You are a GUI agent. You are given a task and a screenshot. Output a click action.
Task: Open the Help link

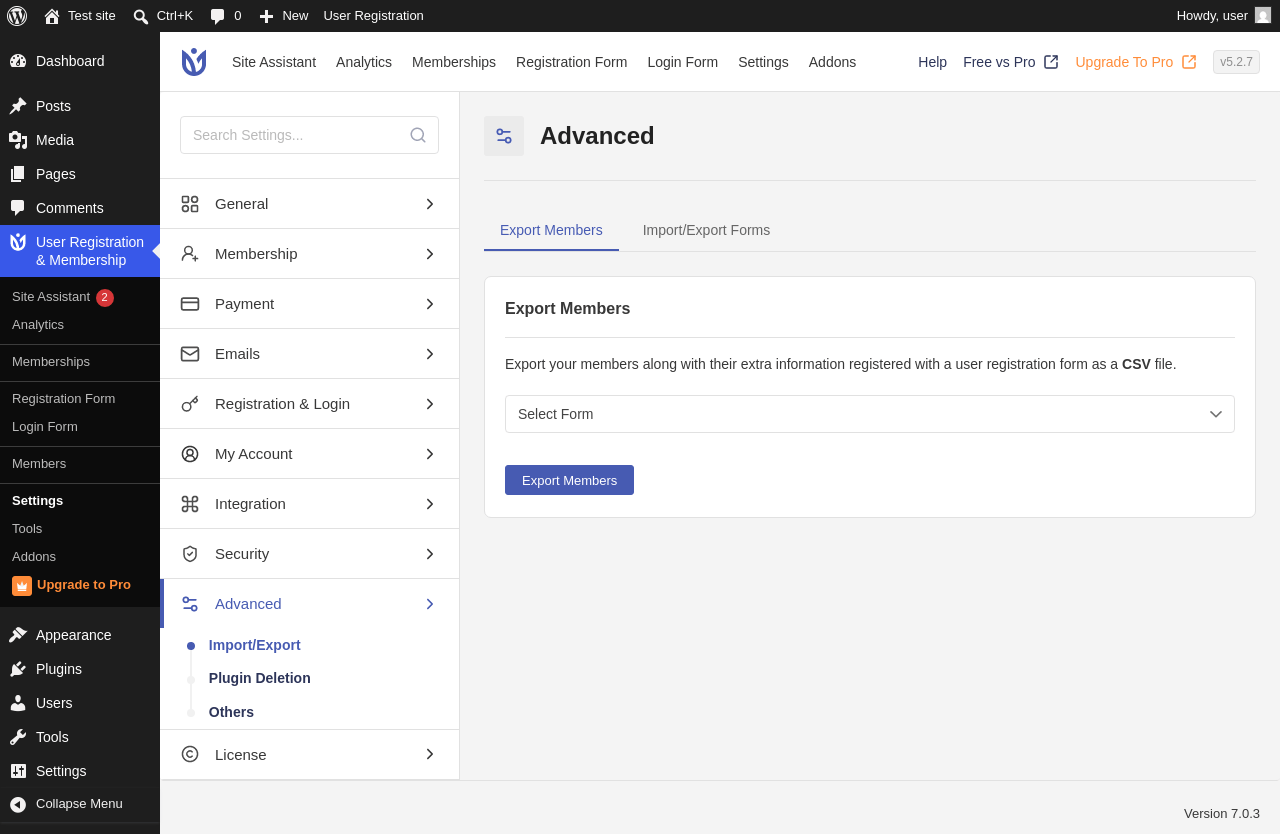(x=932, y=62)
